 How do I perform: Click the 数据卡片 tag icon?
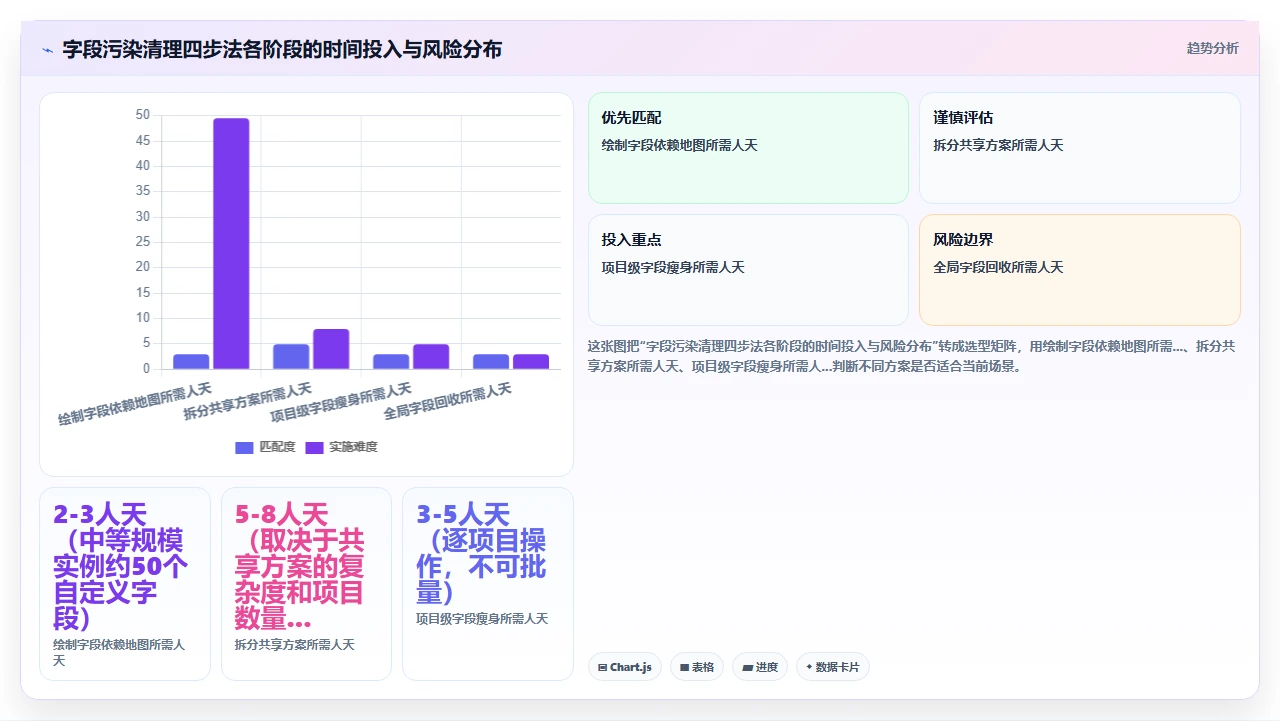pyautogui.click(x=809, y=667)
